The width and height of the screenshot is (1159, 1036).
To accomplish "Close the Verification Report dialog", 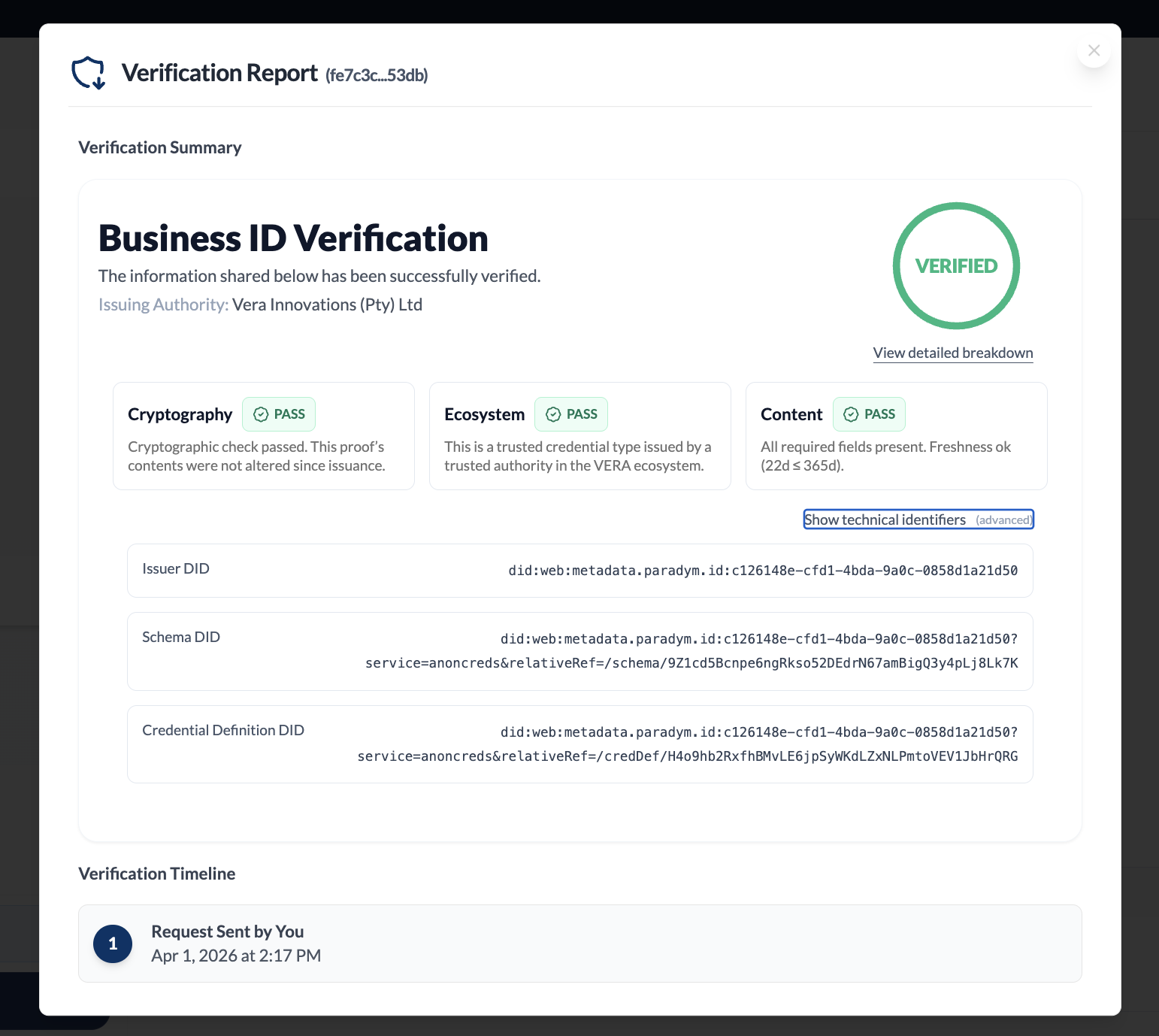I will coord(1094,50).
